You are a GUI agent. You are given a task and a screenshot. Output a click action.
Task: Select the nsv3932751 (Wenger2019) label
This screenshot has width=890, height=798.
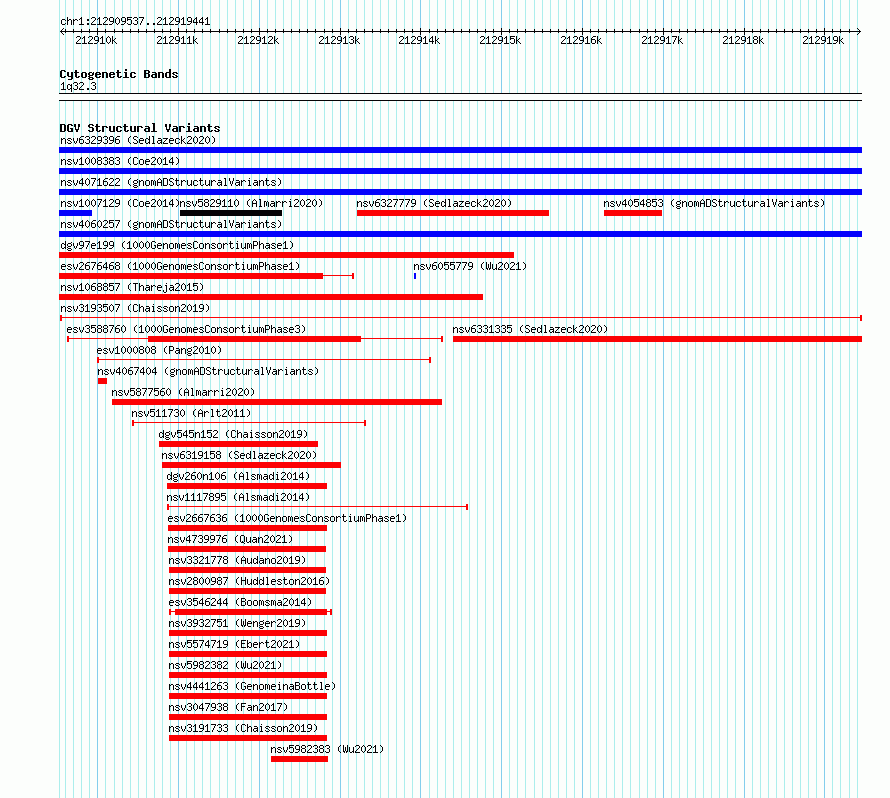point(237,623)
